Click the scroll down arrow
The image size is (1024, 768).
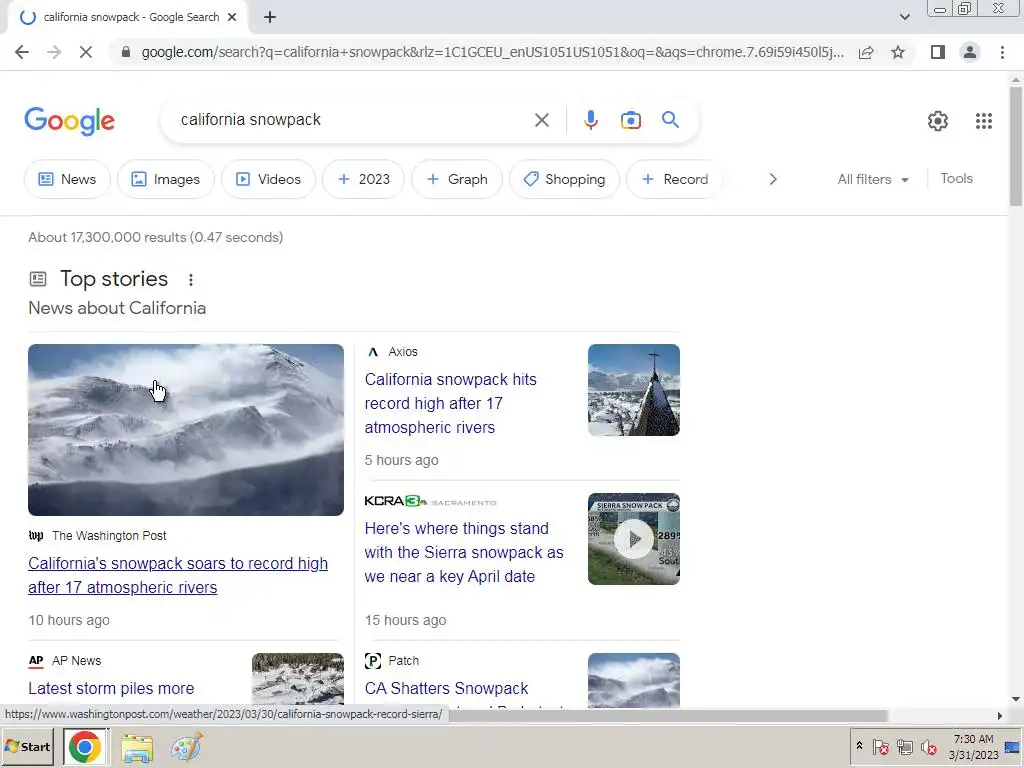tap(1016, 699)
